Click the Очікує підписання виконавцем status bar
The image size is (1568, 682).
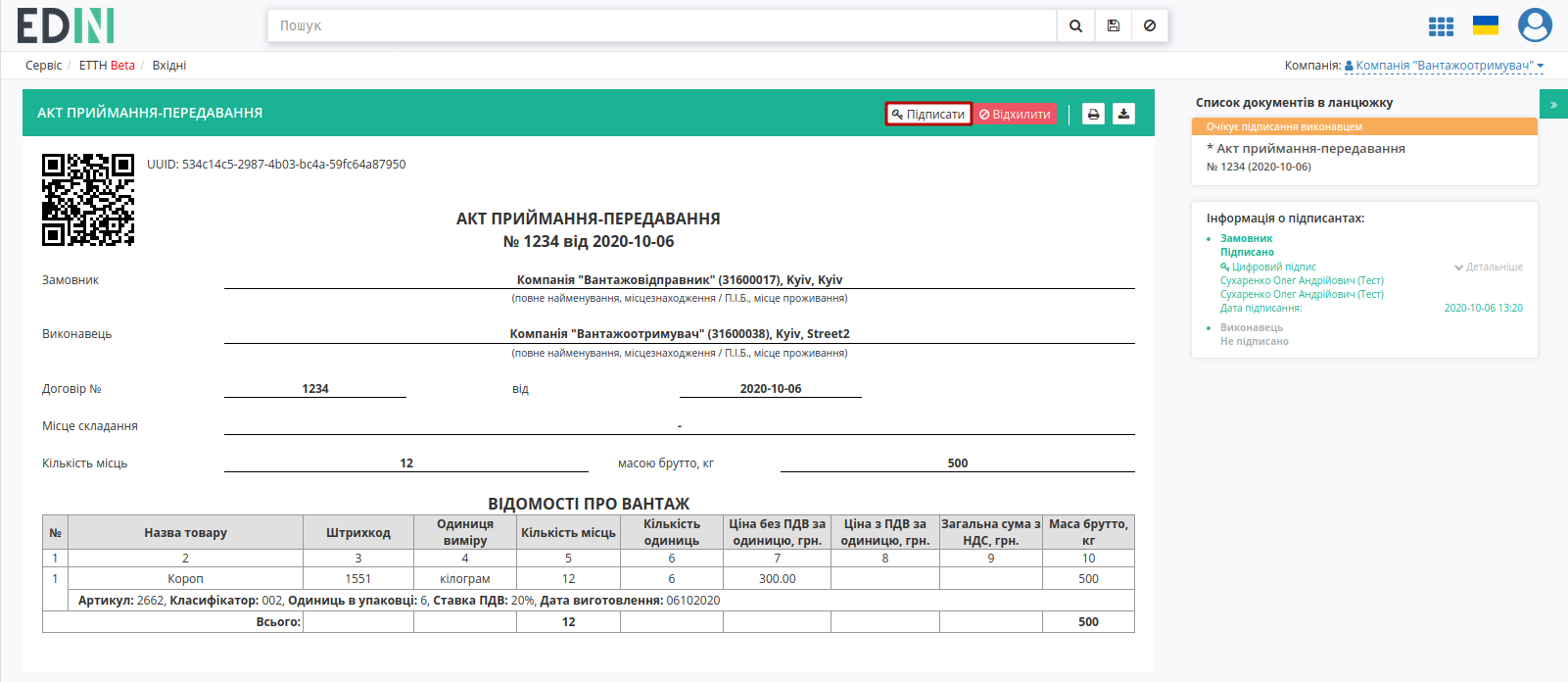coord(1364,126)
